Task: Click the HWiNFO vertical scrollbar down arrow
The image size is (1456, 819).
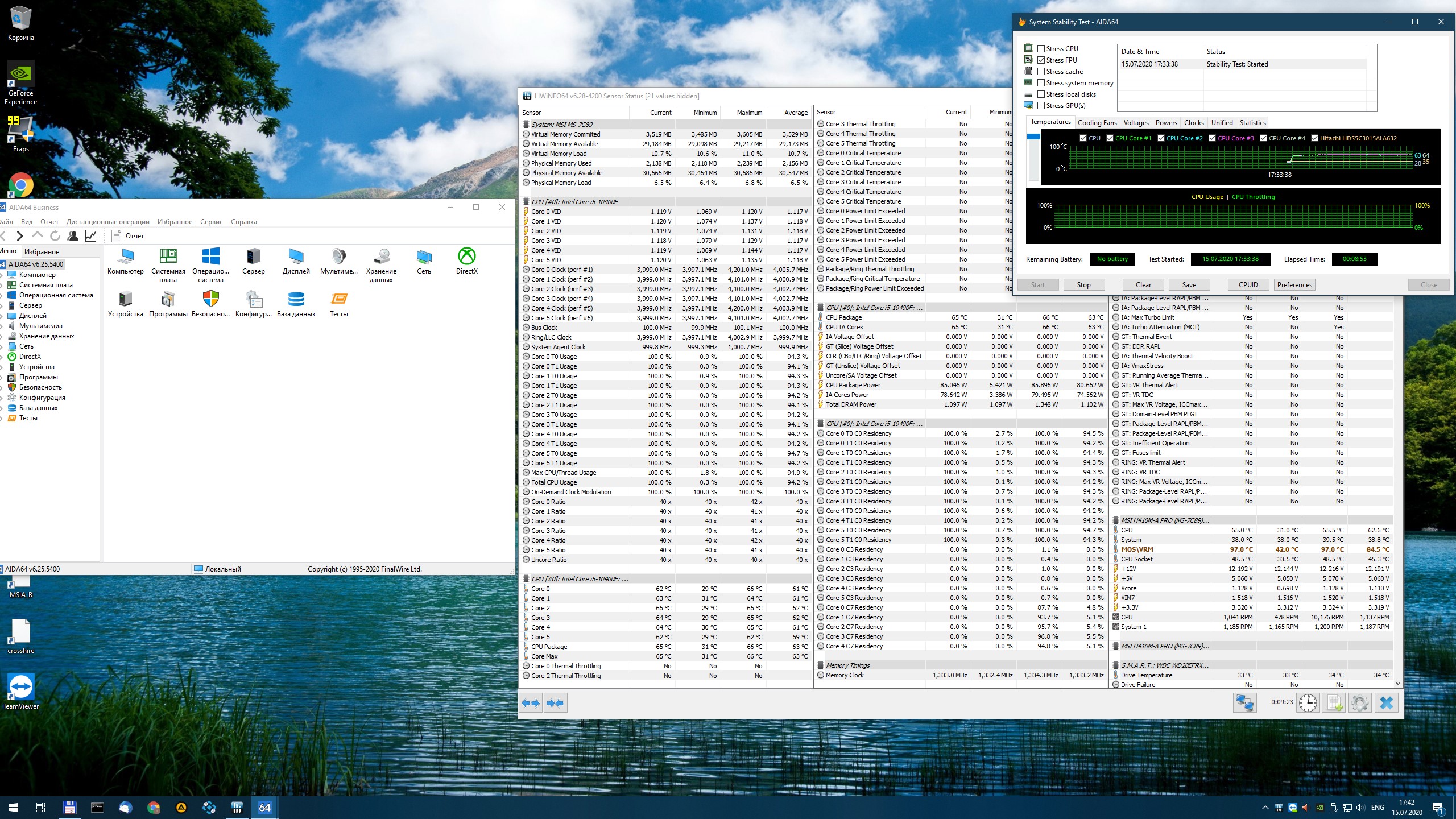Action: [x=1398, y=684]
